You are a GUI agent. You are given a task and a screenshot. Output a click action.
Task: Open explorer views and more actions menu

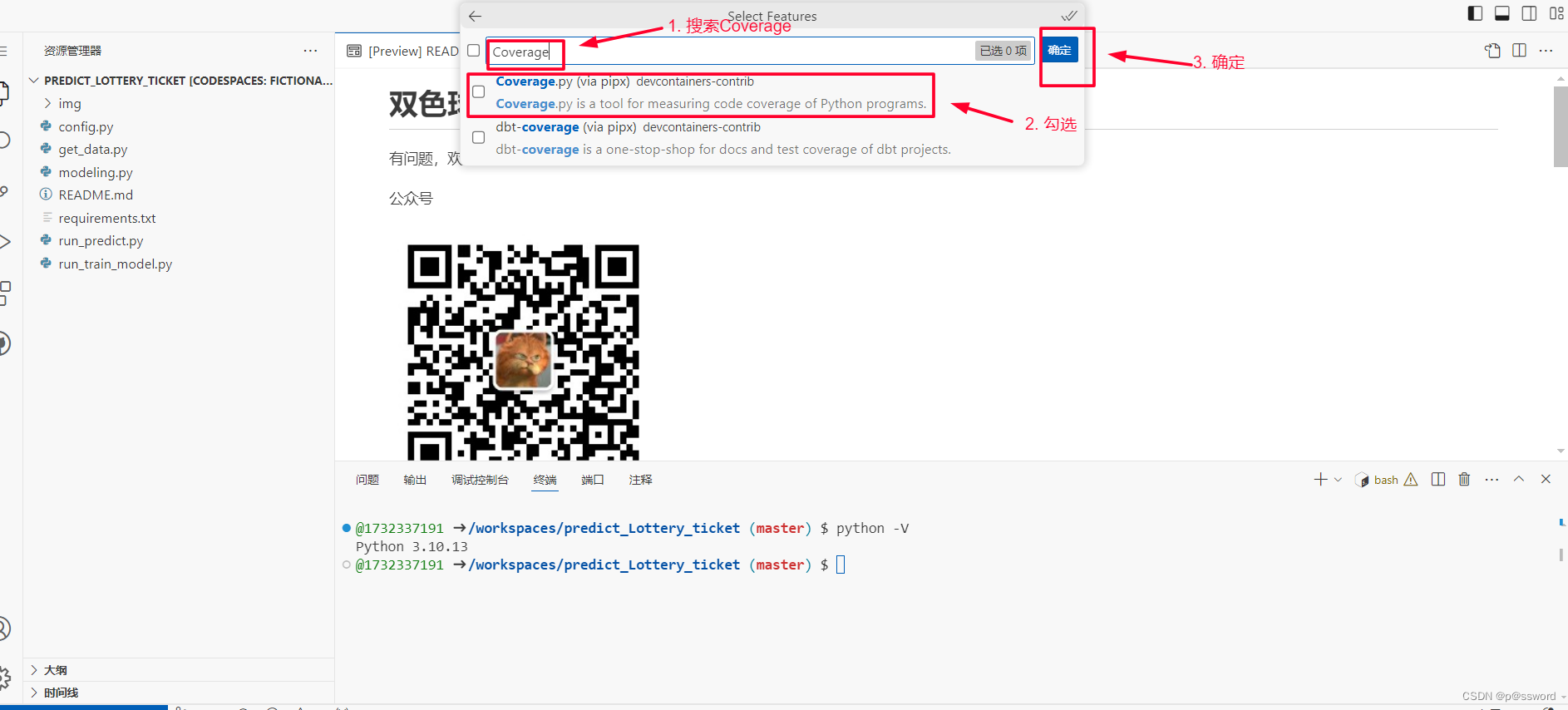click(x=310, y=51)
